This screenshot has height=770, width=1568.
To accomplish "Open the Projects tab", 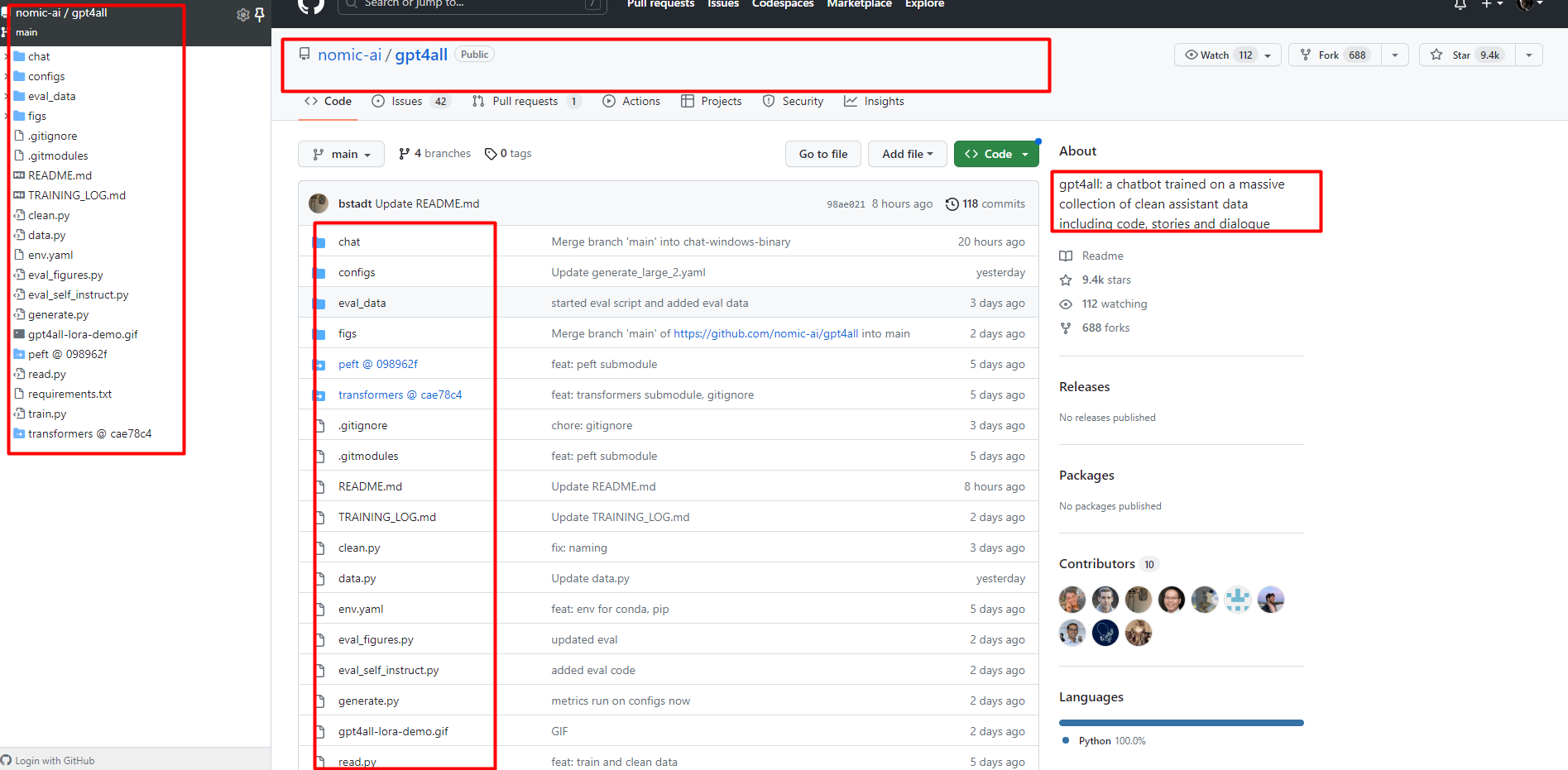I will pos(712,101).
